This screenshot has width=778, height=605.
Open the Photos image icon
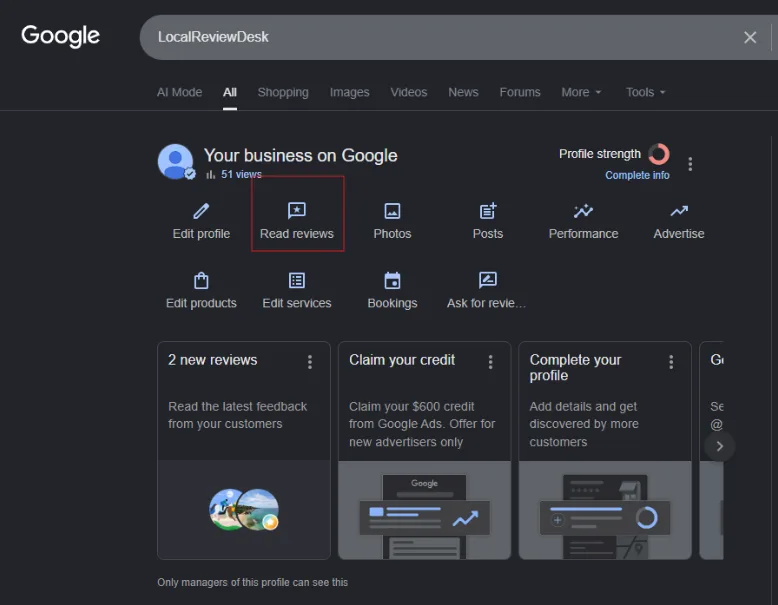tap(392, 211)
